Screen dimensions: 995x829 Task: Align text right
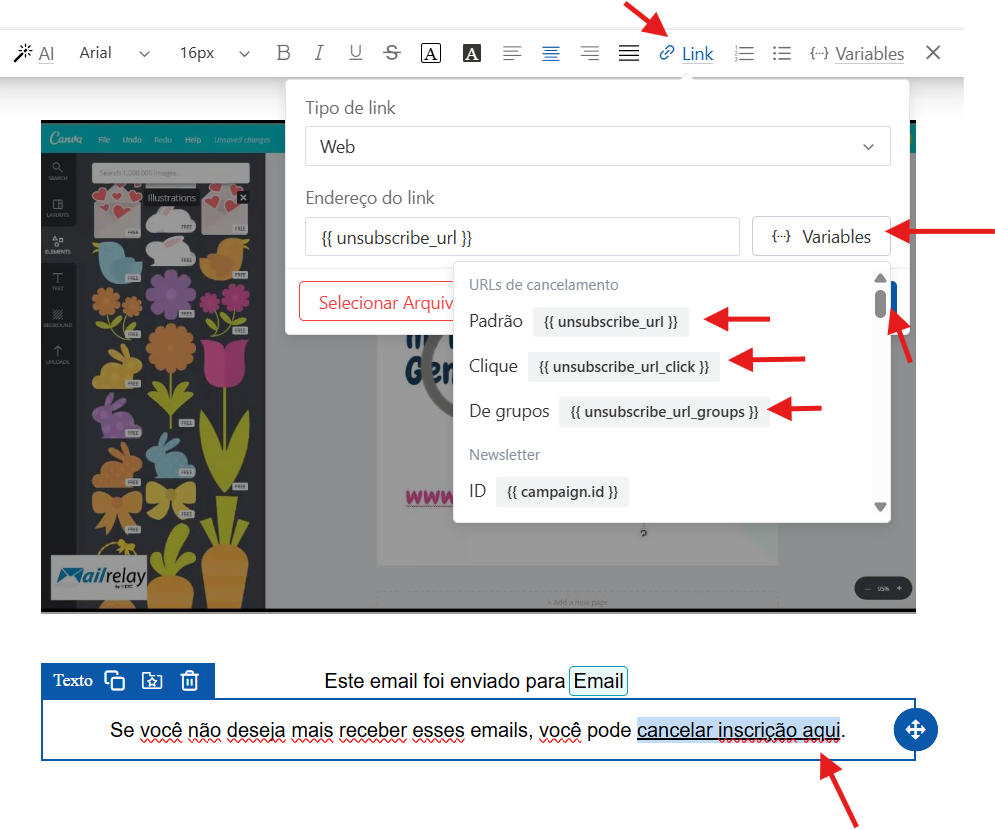pos(590,53)
